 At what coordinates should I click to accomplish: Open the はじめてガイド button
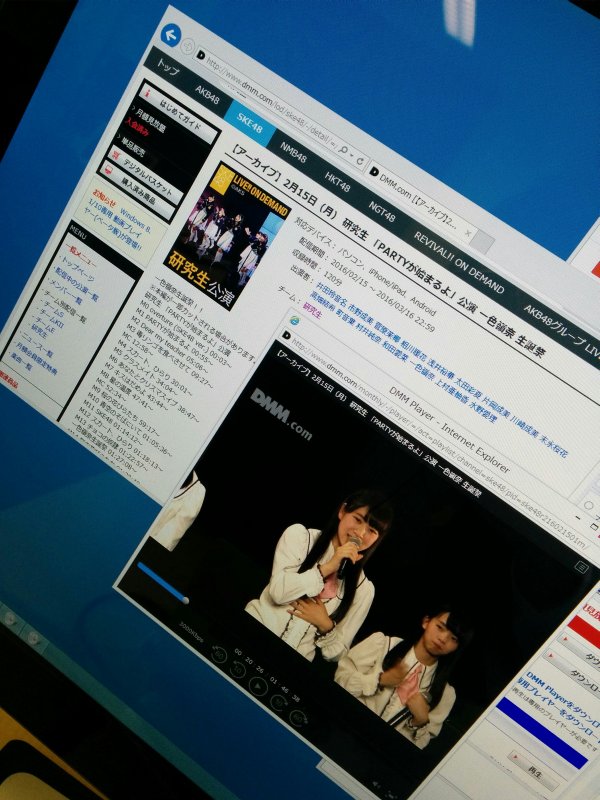pos(178,114)
